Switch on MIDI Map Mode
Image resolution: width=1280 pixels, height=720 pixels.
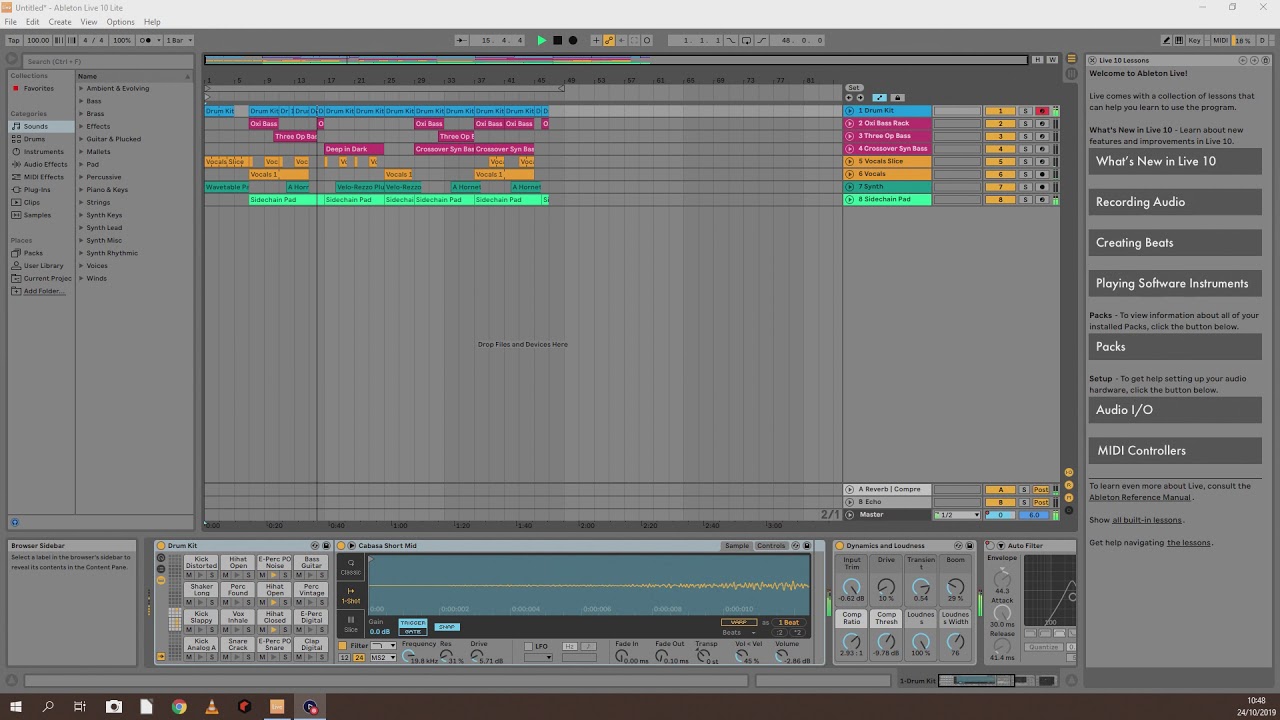click(x=1220, y=40)
